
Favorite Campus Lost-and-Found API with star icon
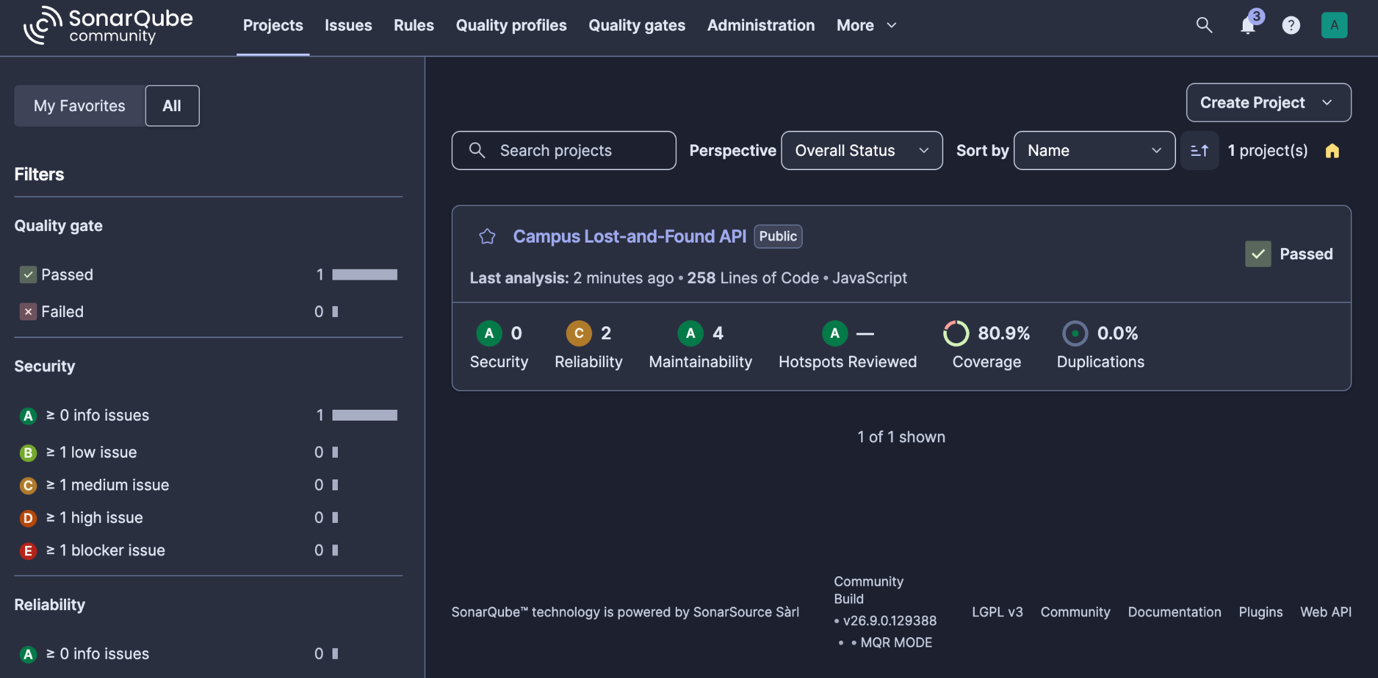[x=487, y=236]
